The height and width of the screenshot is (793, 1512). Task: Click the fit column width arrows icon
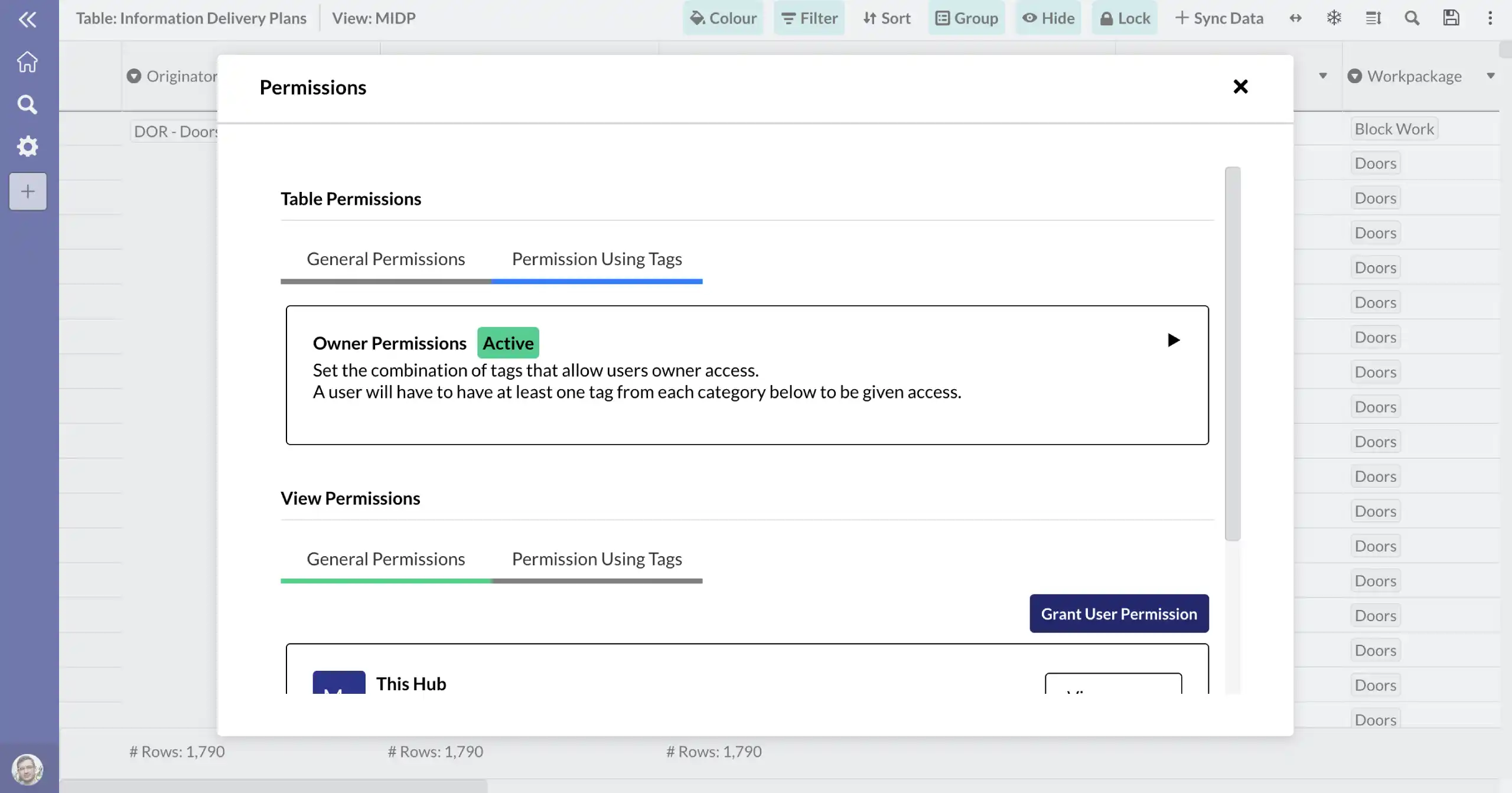click(x=1295, y=18)
